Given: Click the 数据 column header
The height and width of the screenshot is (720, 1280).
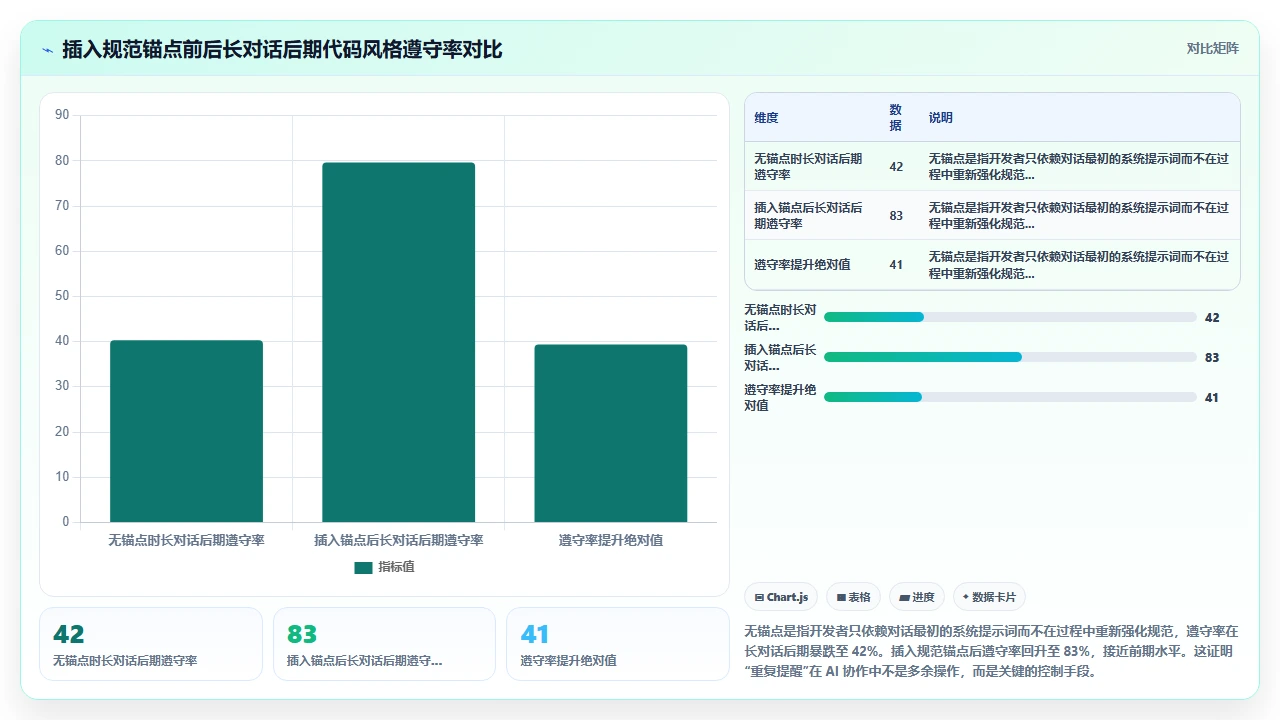Looking at the screenshot, I should tap(895, 117).
